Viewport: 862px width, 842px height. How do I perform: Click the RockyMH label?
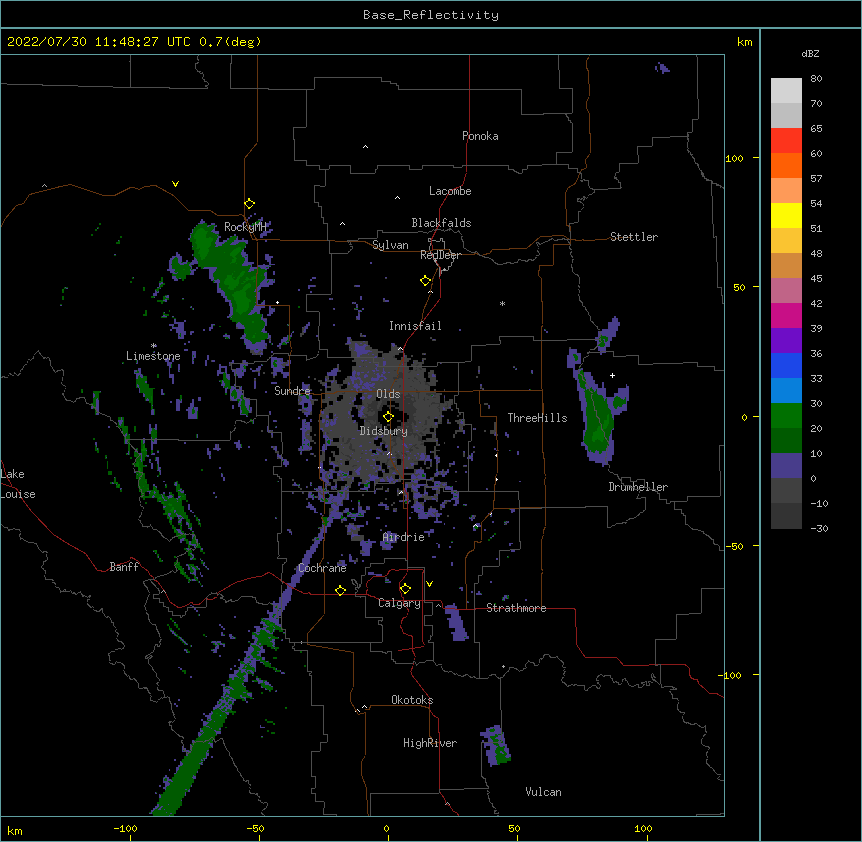pos(245,227)
